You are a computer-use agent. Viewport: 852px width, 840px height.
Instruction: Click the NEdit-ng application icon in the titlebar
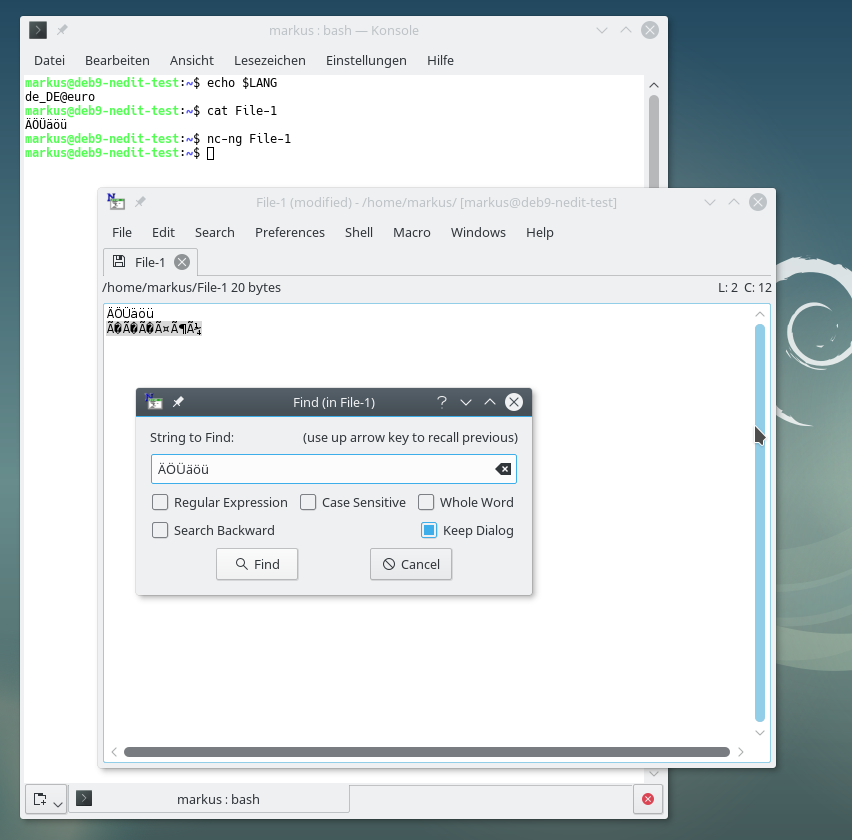pos(114,200)
